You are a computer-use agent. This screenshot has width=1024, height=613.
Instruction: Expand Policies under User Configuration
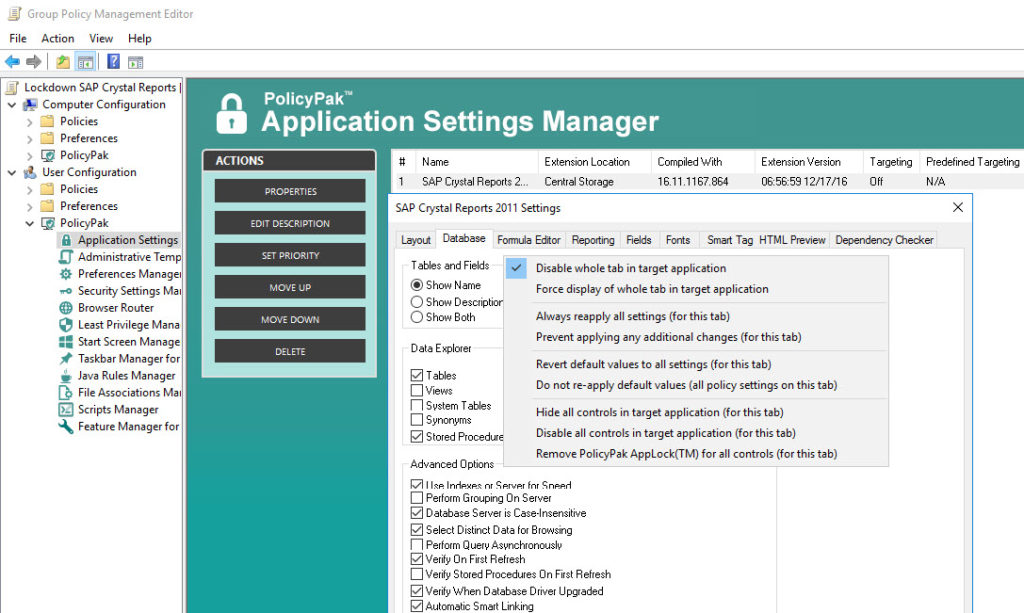pos(29,189)
